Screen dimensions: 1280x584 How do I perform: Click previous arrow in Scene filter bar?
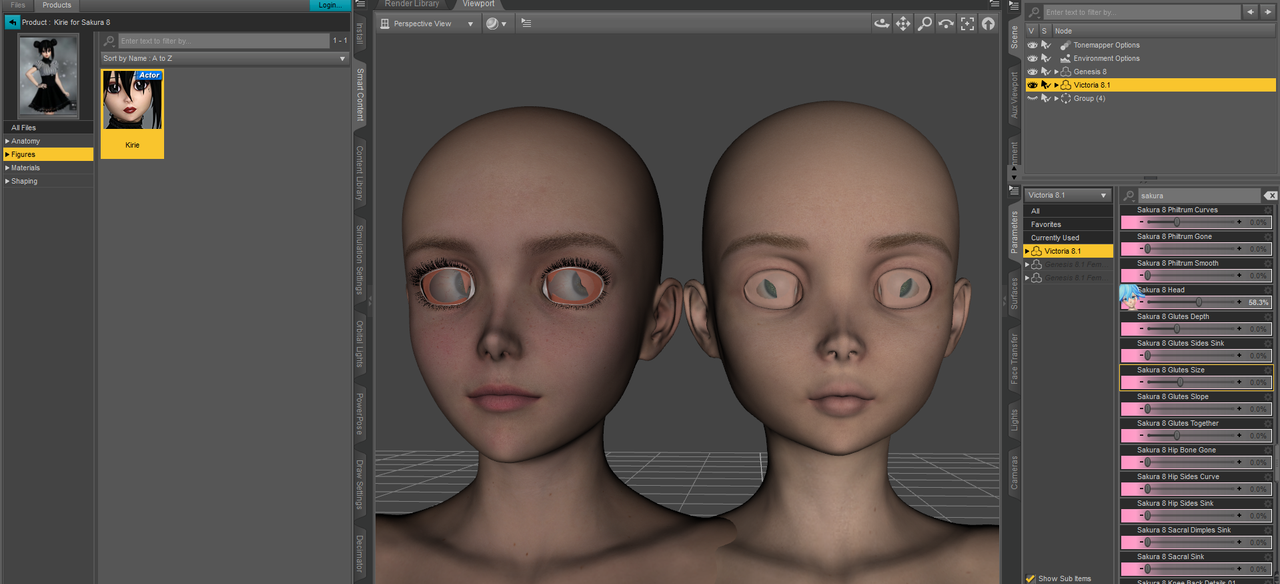[x=1251, y=12]
